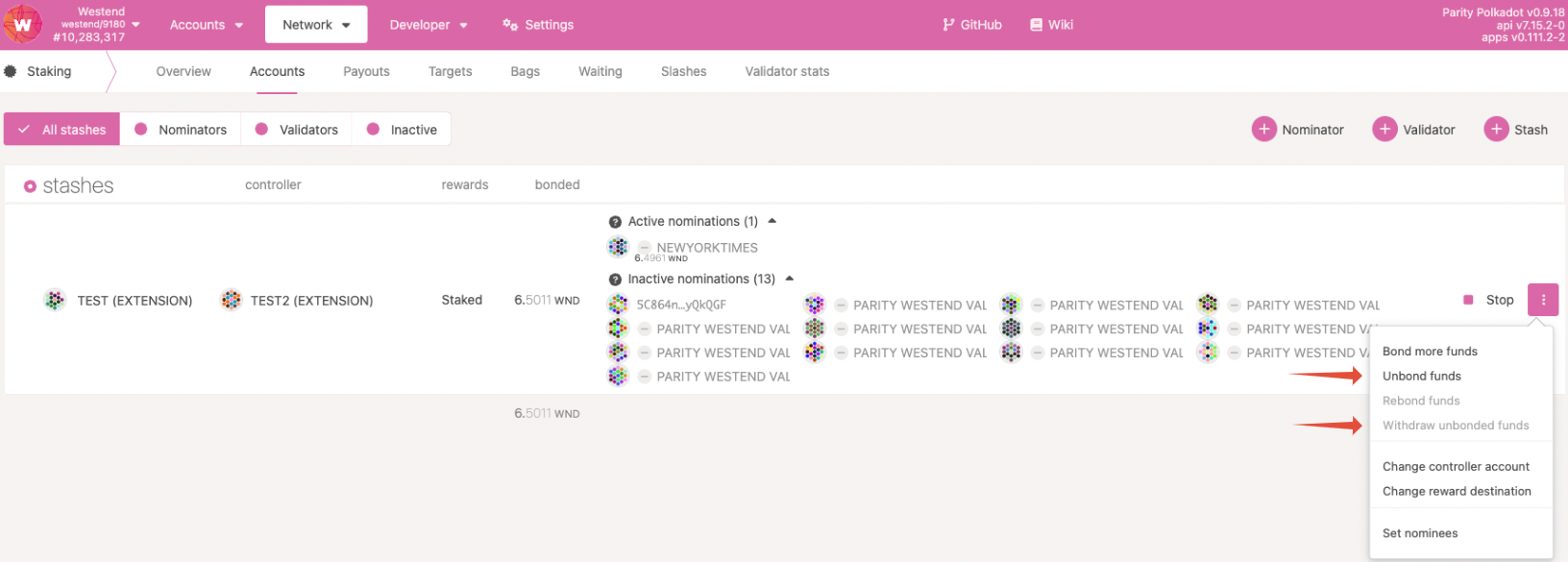
Task: Choose Unbond funds from the menu
Action: coord(1421,376)
